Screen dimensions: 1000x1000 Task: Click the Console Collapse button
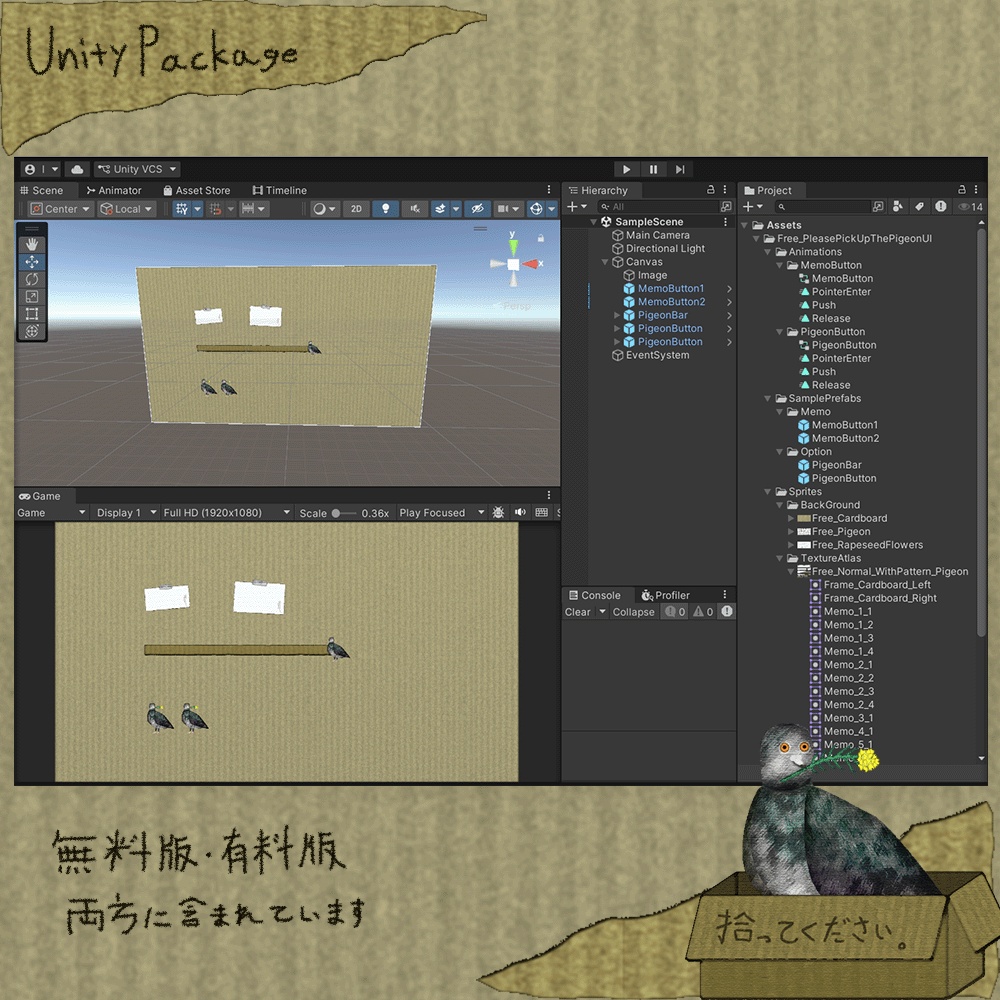[x=633, y=612]
